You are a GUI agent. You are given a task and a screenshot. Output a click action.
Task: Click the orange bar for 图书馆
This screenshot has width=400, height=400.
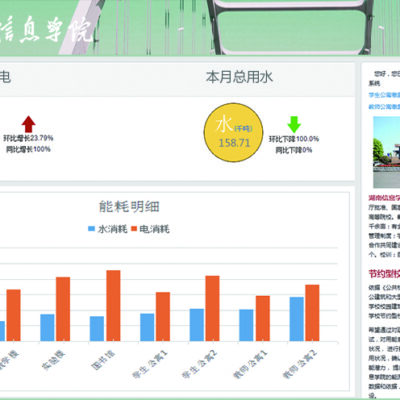click(113, 306)
